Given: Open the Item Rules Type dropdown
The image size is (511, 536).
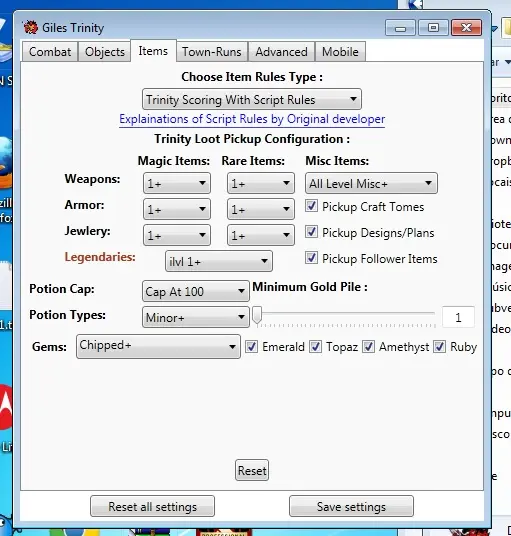Looking at the screenshot, I should point(252,99).
